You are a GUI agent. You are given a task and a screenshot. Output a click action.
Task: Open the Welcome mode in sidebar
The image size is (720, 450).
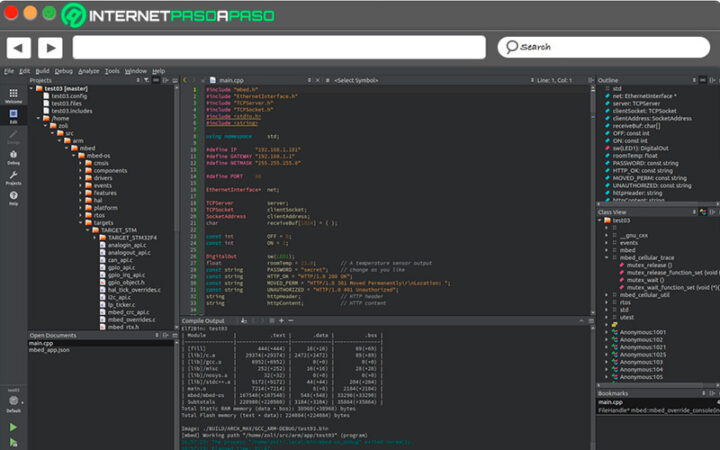13,94
